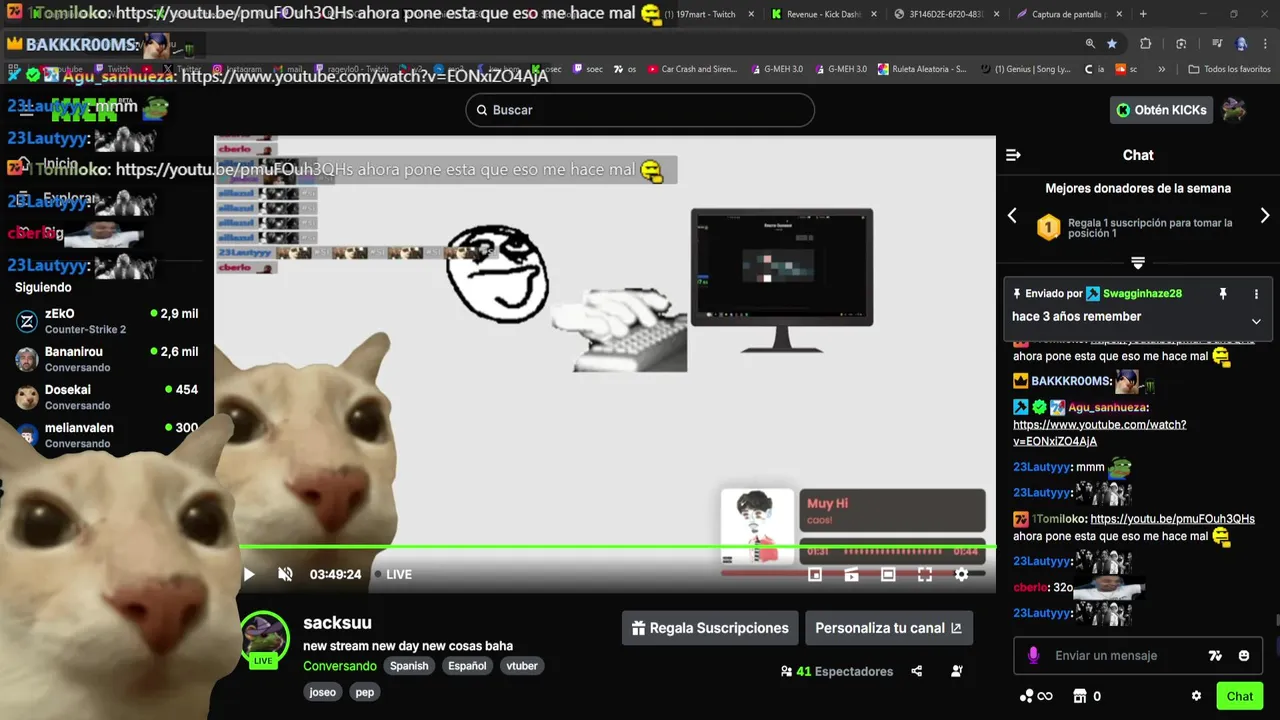
Task: Open zEkO channel in Siguiendo list
Action: (105, 321)
